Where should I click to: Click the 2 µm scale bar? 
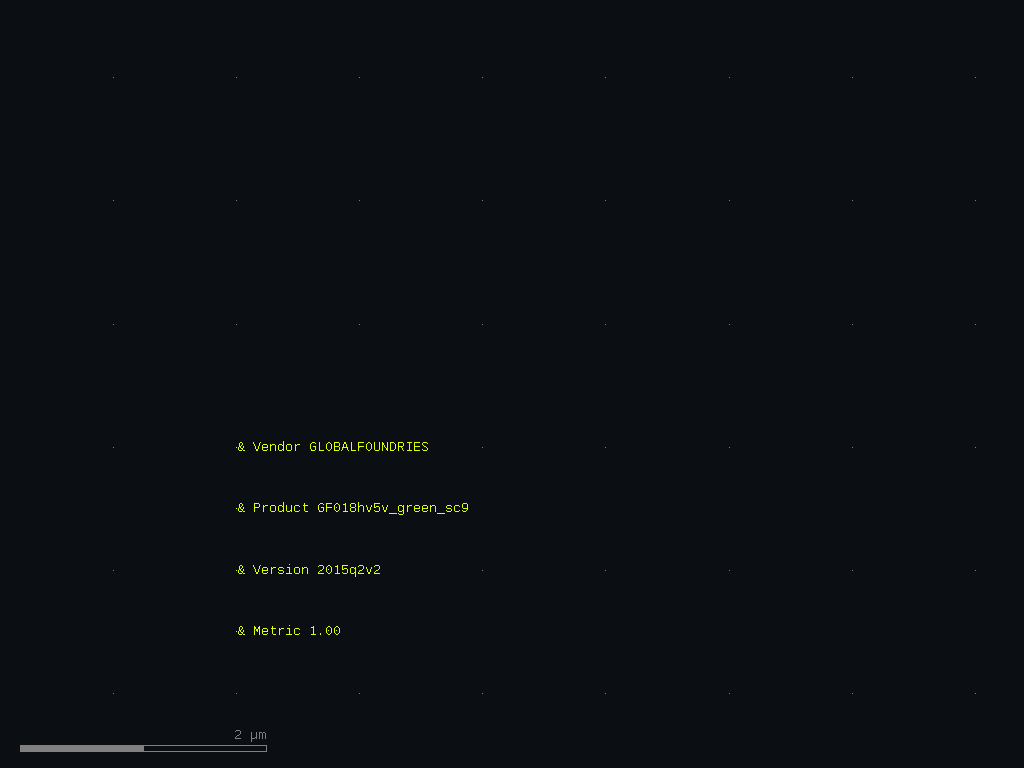pyautogui.click(x=143, y=748)
